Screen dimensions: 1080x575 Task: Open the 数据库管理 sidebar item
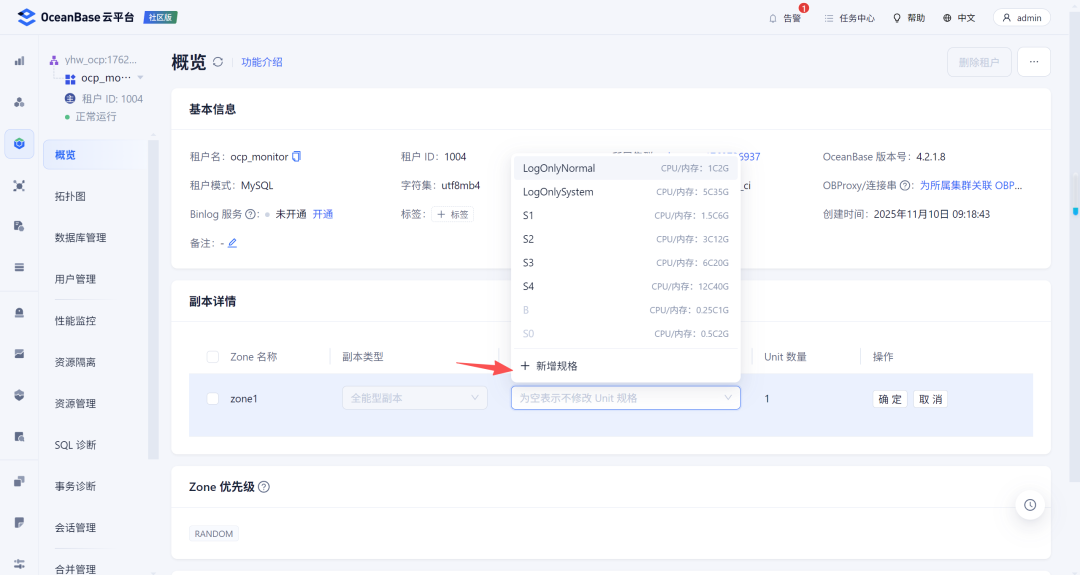(81, 238)
